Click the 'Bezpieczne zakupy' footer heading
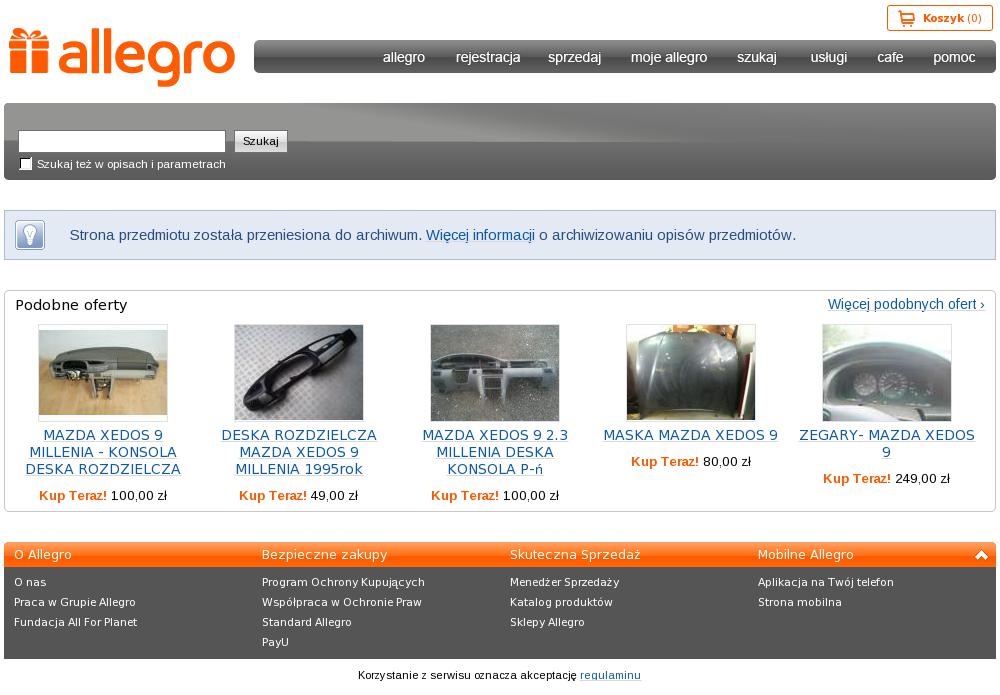1000x695 pixels. [x=325, y=555]
